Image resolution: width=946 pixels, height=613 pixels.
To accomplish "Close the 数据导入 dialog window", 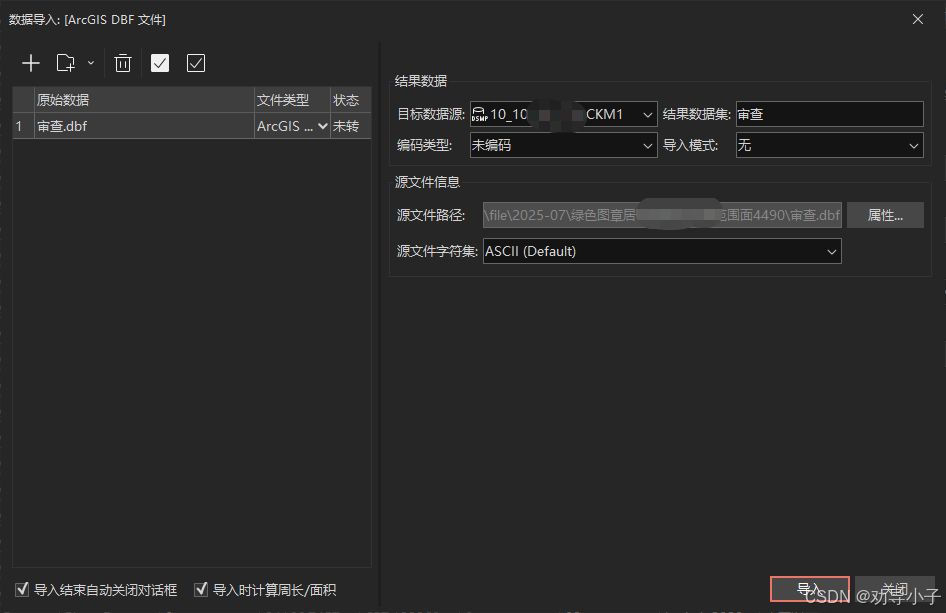I will point(918,19).
